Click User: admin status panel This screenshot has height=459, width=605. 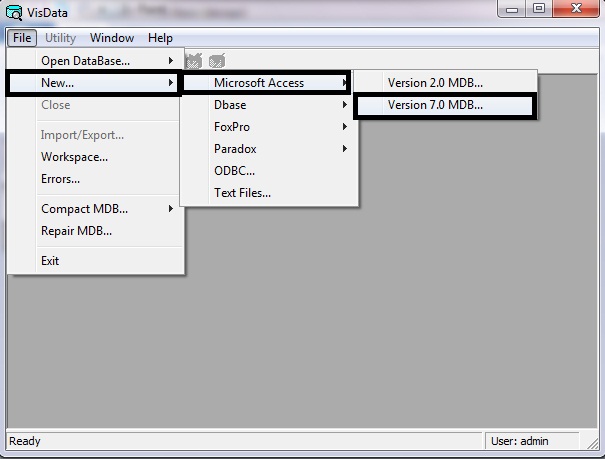(531, 441)
